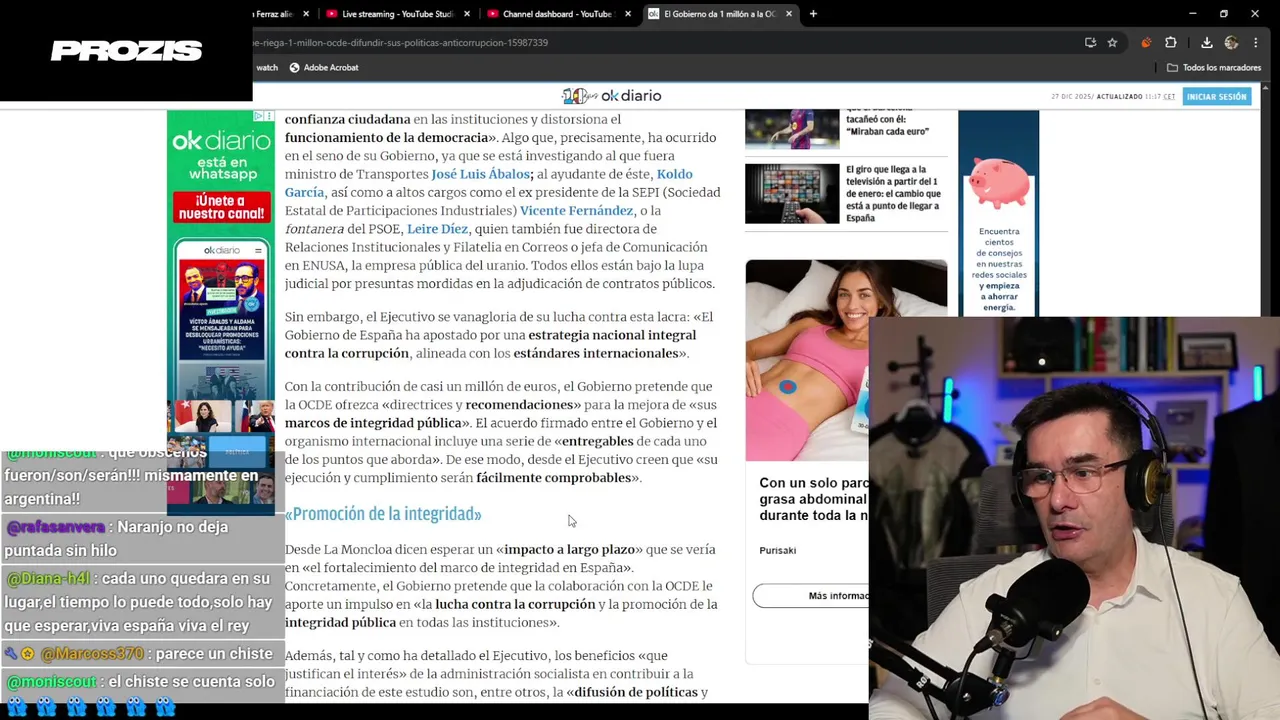Open the Leire Díez link
Screen dimensions: 1280x720
click(437, 229)
